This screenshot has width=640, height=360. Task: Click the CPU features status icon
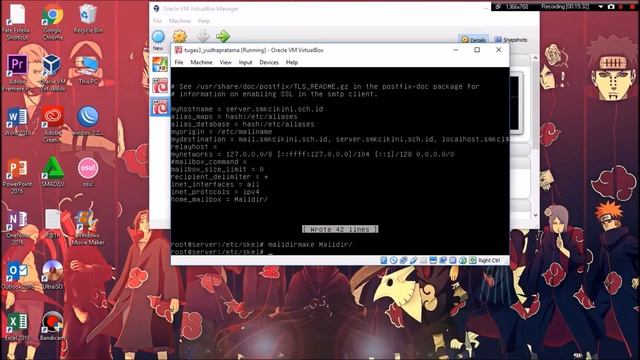point(453,260)
